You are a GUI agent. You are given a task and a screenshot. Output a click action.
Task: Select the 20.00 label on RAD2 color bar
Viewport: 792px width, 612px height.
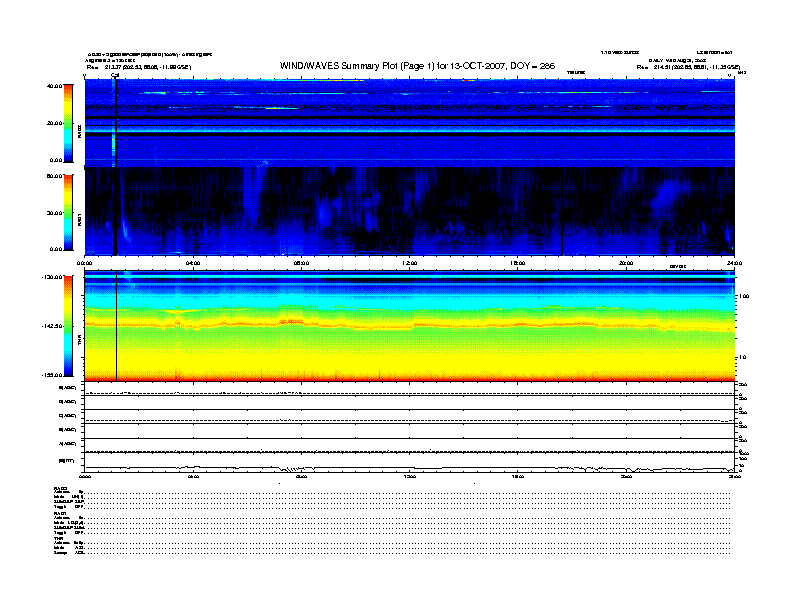pyautogui.click(x=55, y=123)
